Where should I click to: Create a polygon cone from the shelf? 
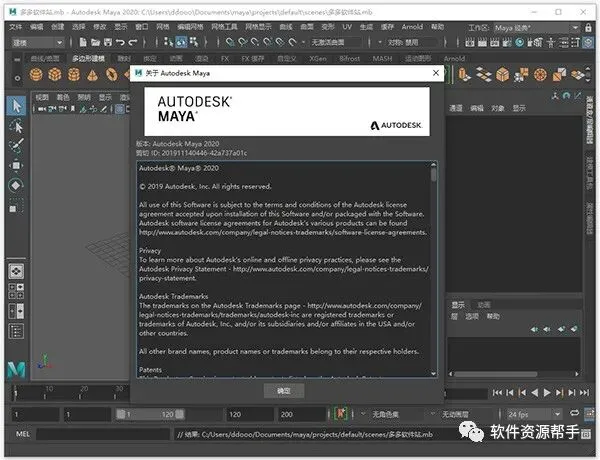92,74
